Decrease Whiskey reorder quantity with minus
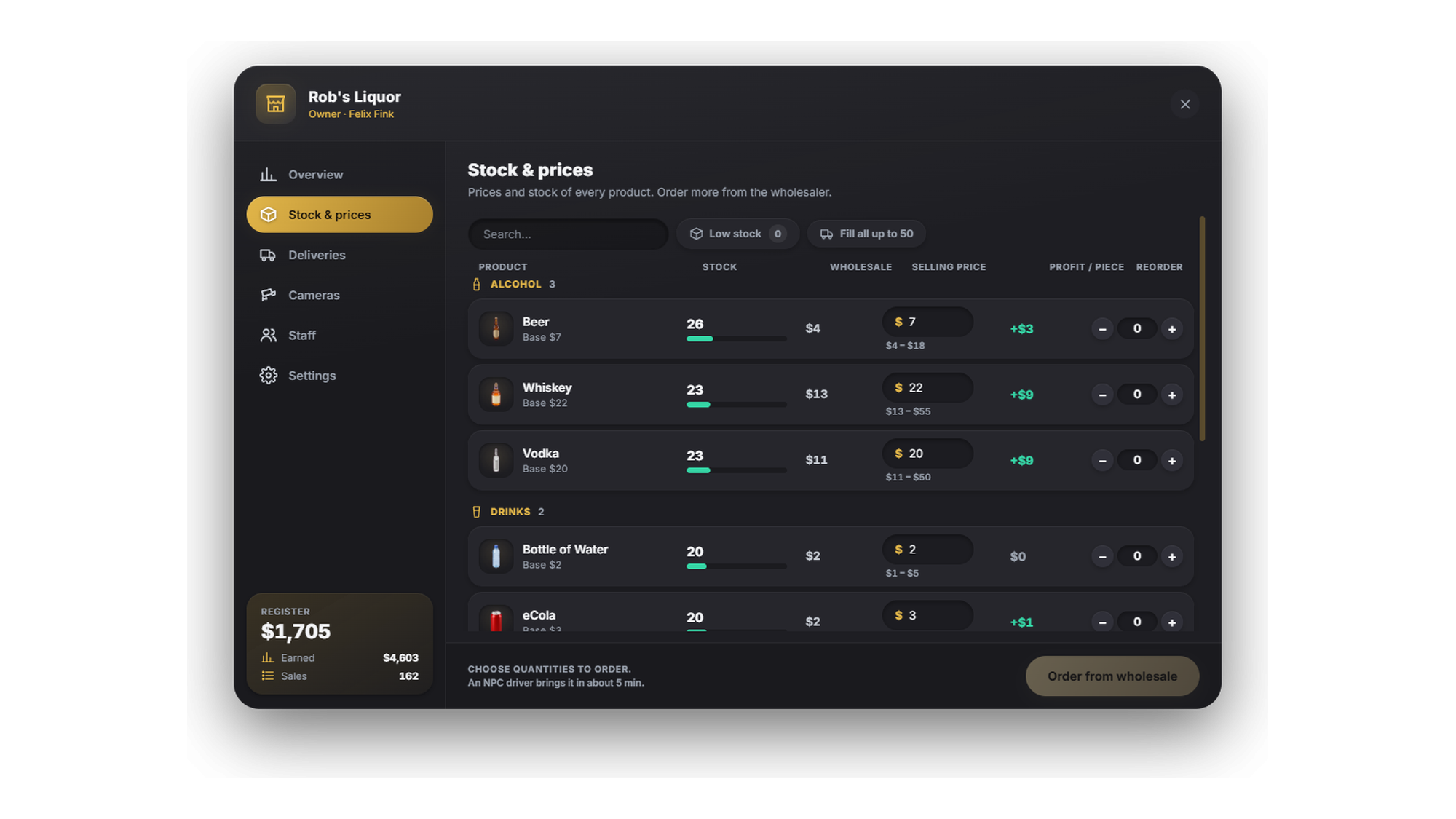Image resolution: width=1456 pixels, height=819 pixels. point(1102,395)
